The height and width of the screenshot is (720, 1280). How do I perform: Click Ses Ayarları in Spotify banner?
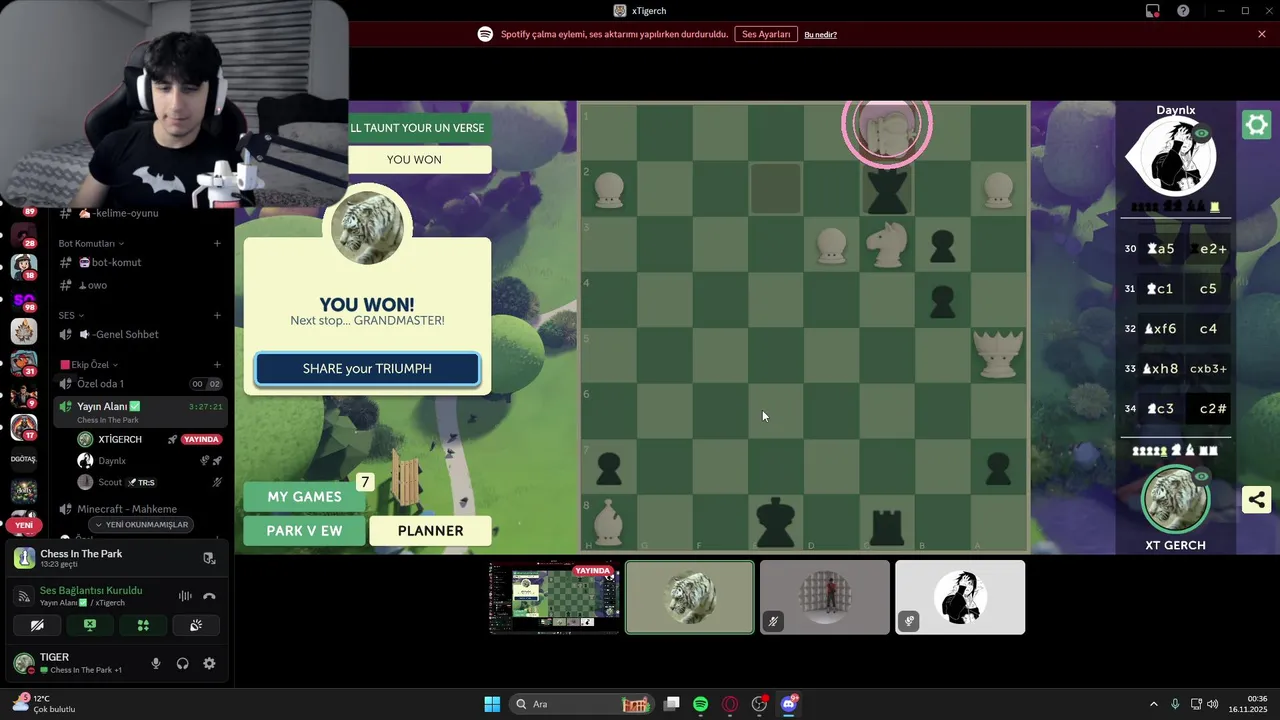[766, 34]
